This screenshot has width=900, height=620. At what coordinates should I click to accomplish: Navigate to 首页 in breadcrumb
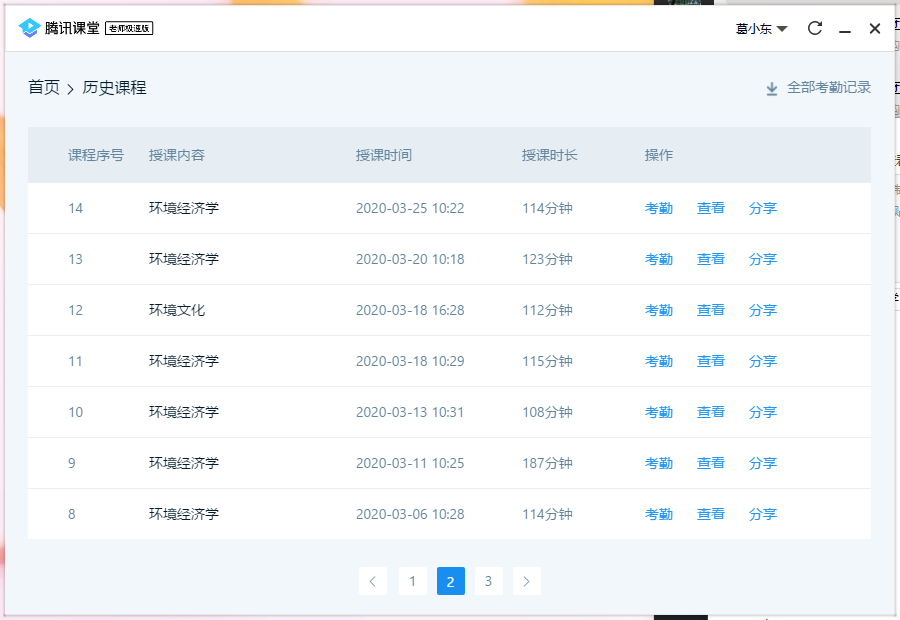pyautogui.click(x=44, y=88)
